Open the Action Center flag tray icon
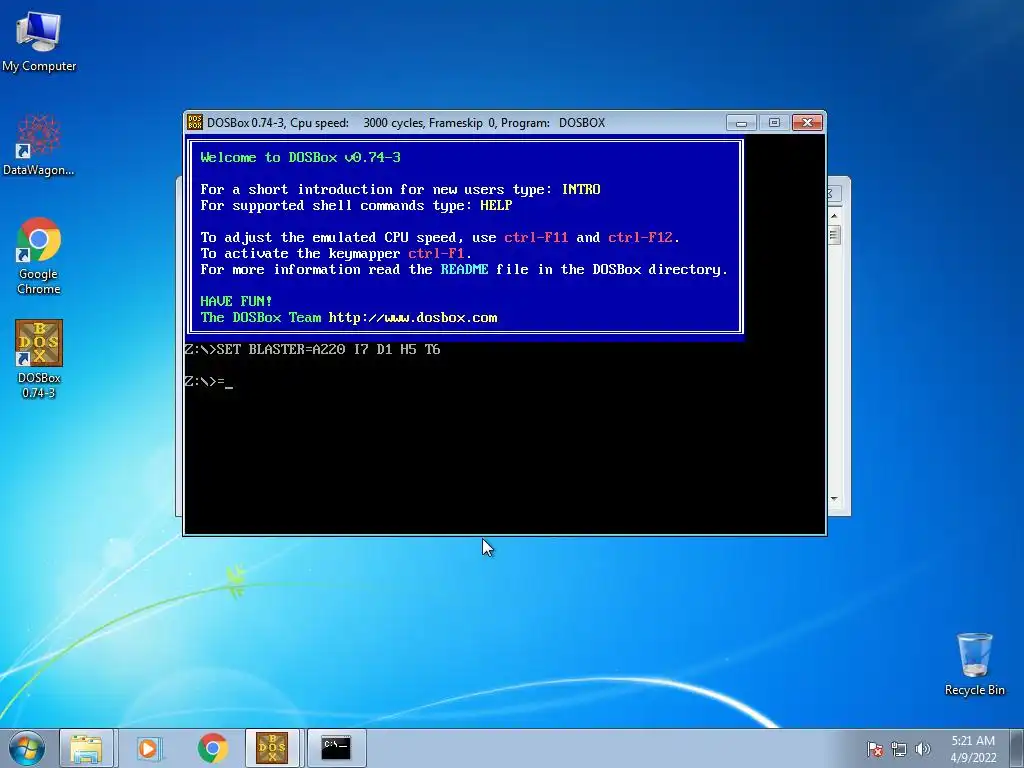 point(875,749)
